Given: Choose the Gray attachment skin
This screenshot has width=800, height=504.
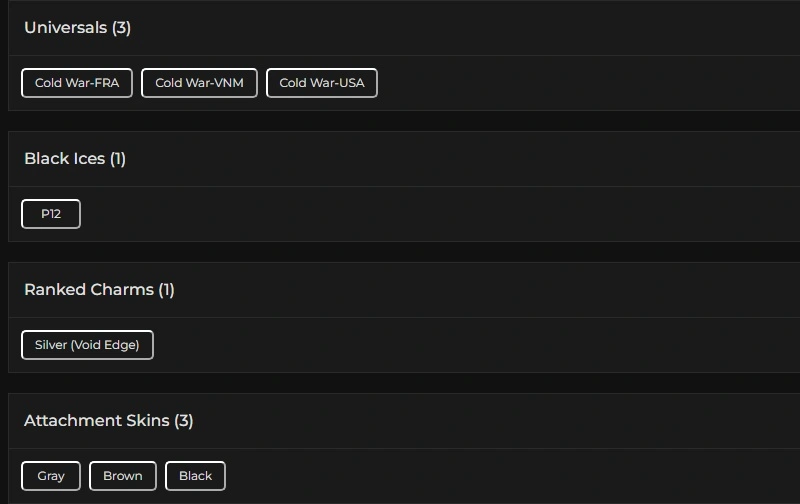Looking at the screenshot, I should coord(51,476).
